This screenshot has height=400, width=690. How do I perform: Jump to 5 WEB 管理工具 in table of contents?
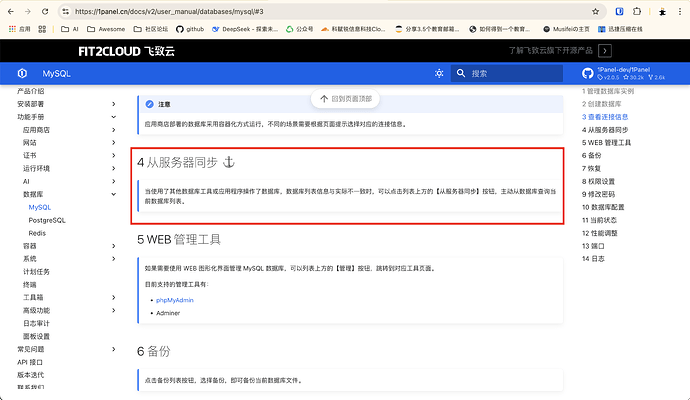point(606,143)
